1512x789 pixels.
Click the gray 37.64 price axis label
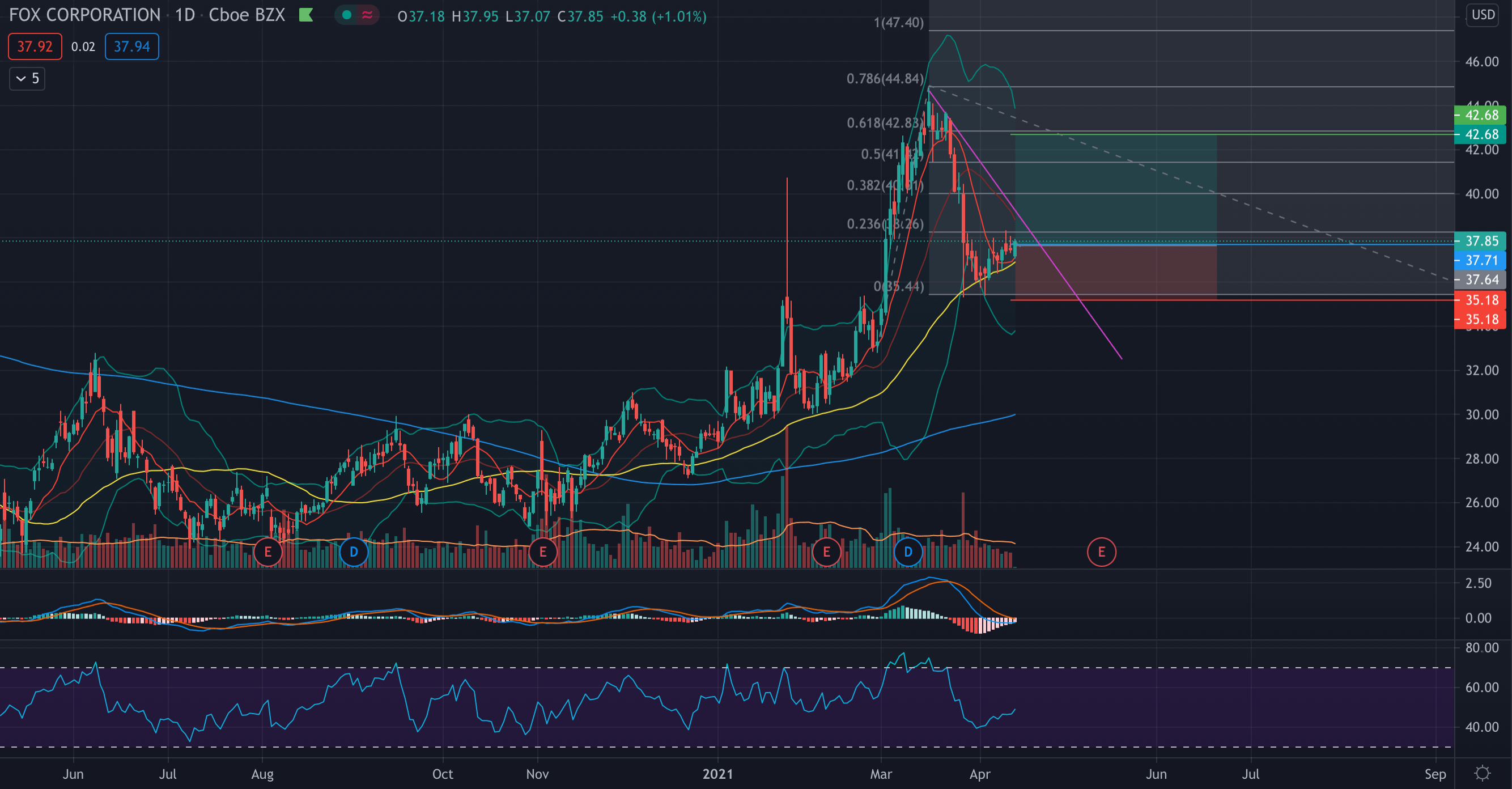pyautogui.click(x=1480, y=279)
